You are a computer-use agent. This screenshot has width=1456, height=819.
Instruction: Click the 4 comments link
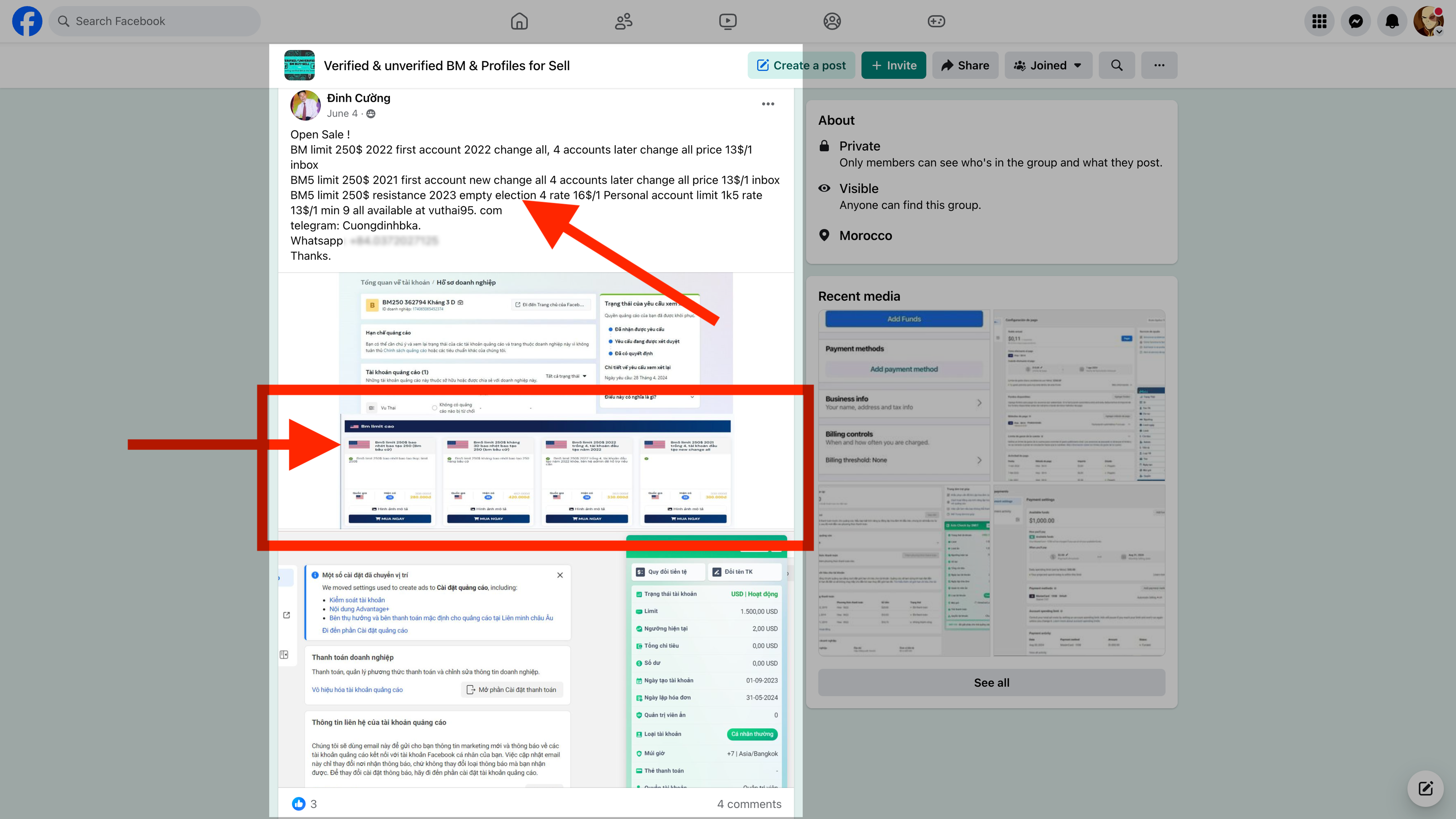pos(749,804)
